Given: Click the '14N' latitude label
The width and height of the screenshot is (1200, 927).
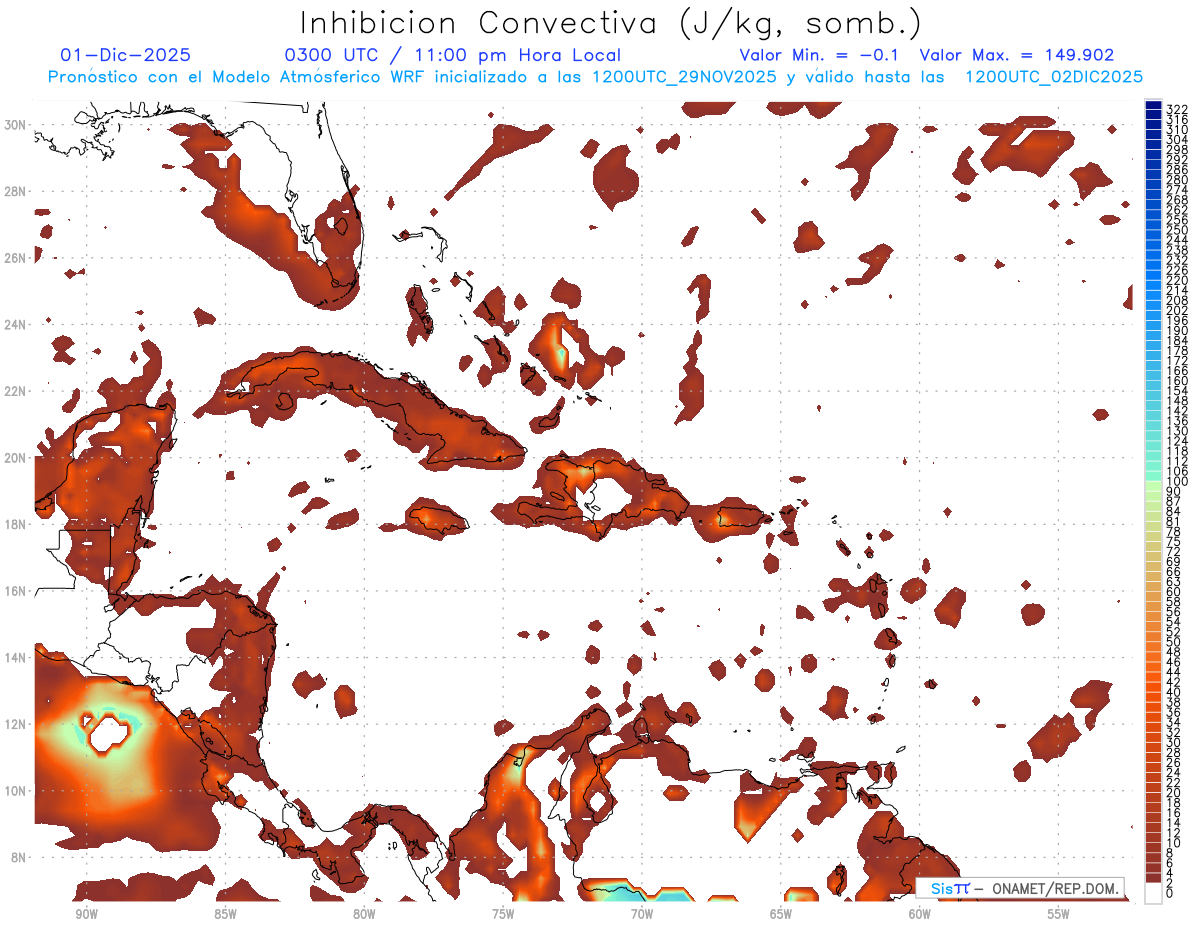Looking at the screenshot, I should point(17,658).
